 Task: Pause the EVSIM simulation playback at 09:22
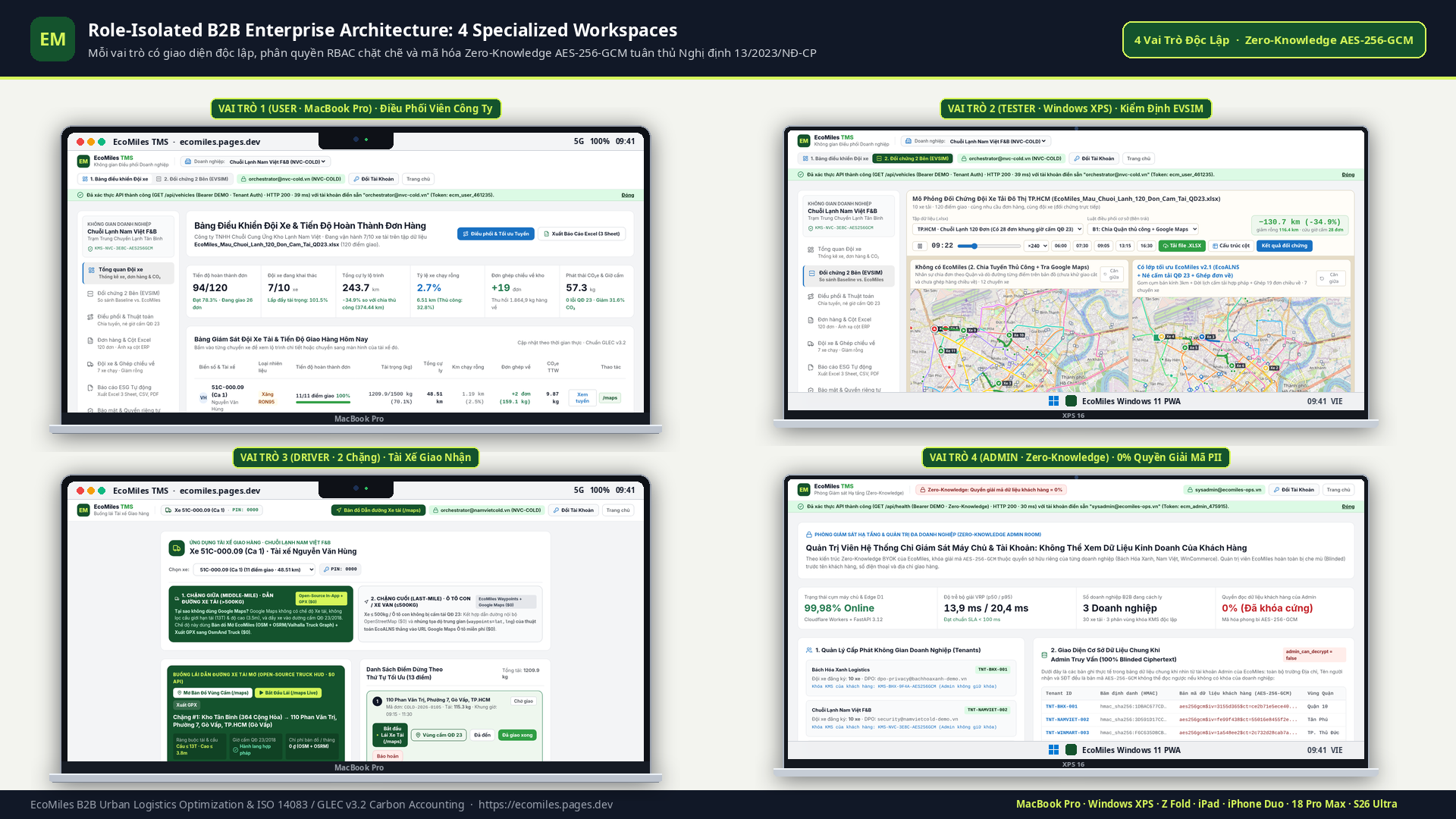point(920,246)
